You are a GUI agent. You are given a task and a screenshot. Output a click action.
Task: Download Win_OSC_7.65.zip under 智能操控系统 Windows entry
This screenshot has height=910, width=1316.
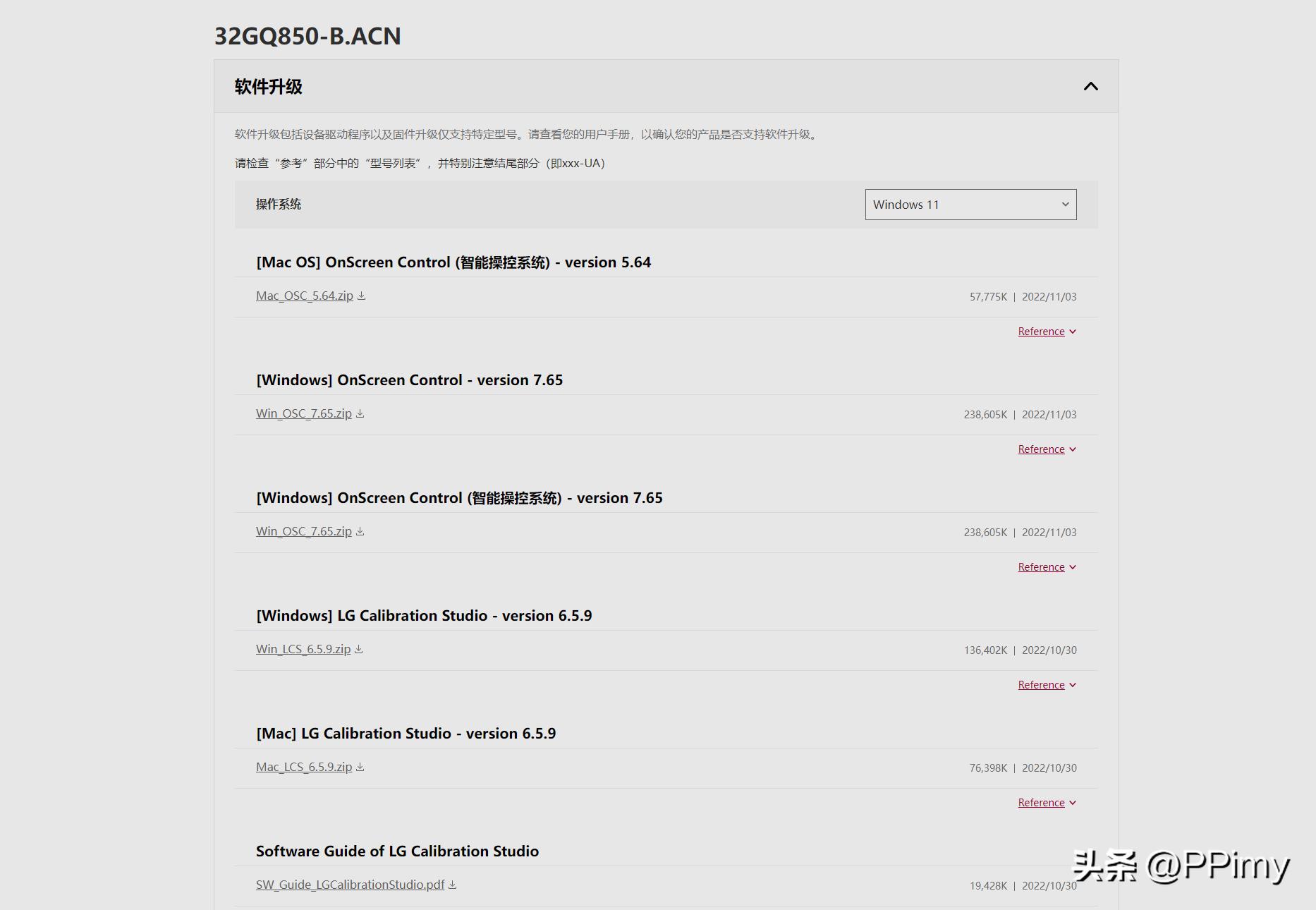click(x=304, y=531)
